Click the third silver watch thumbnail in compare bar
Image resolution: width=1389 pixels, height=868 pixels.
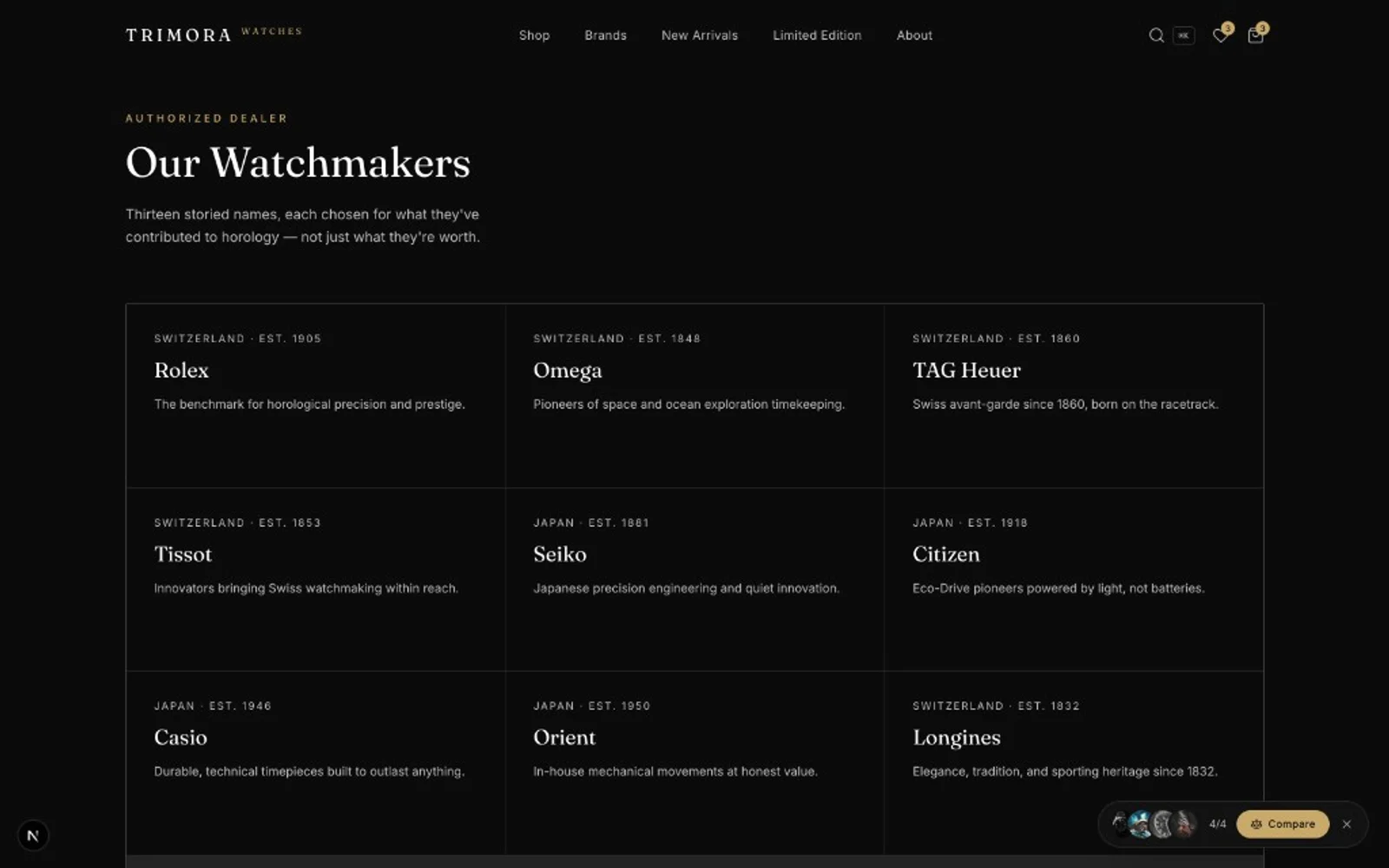click(x=1163, y=824)
